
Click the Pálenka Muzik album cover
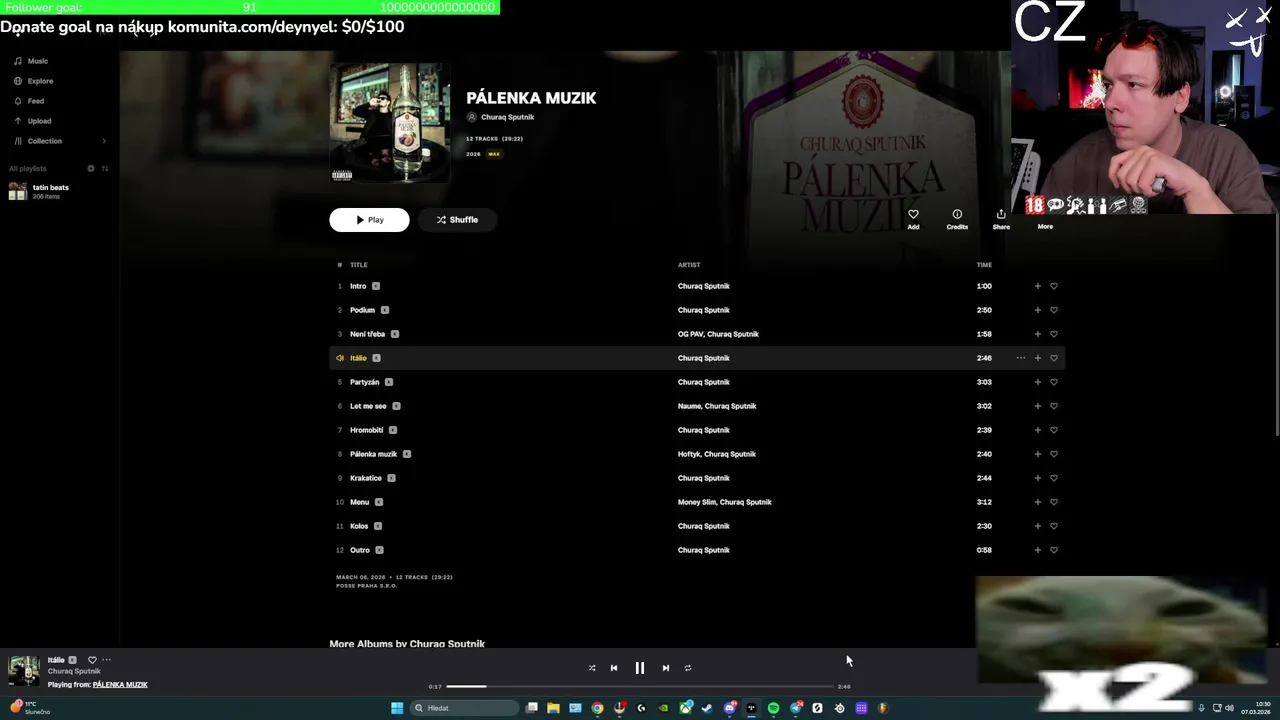(x=390, y=123)
